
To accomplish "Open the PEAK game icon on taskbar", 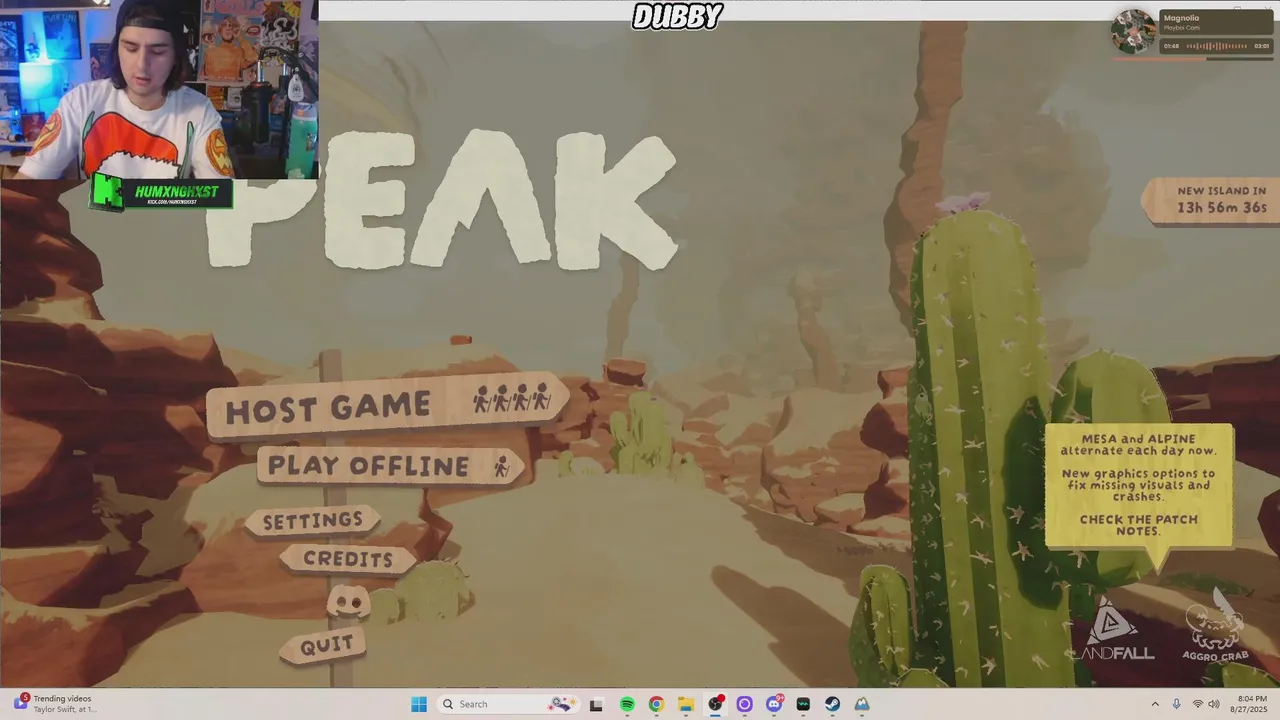I will (x=862, y=704).
